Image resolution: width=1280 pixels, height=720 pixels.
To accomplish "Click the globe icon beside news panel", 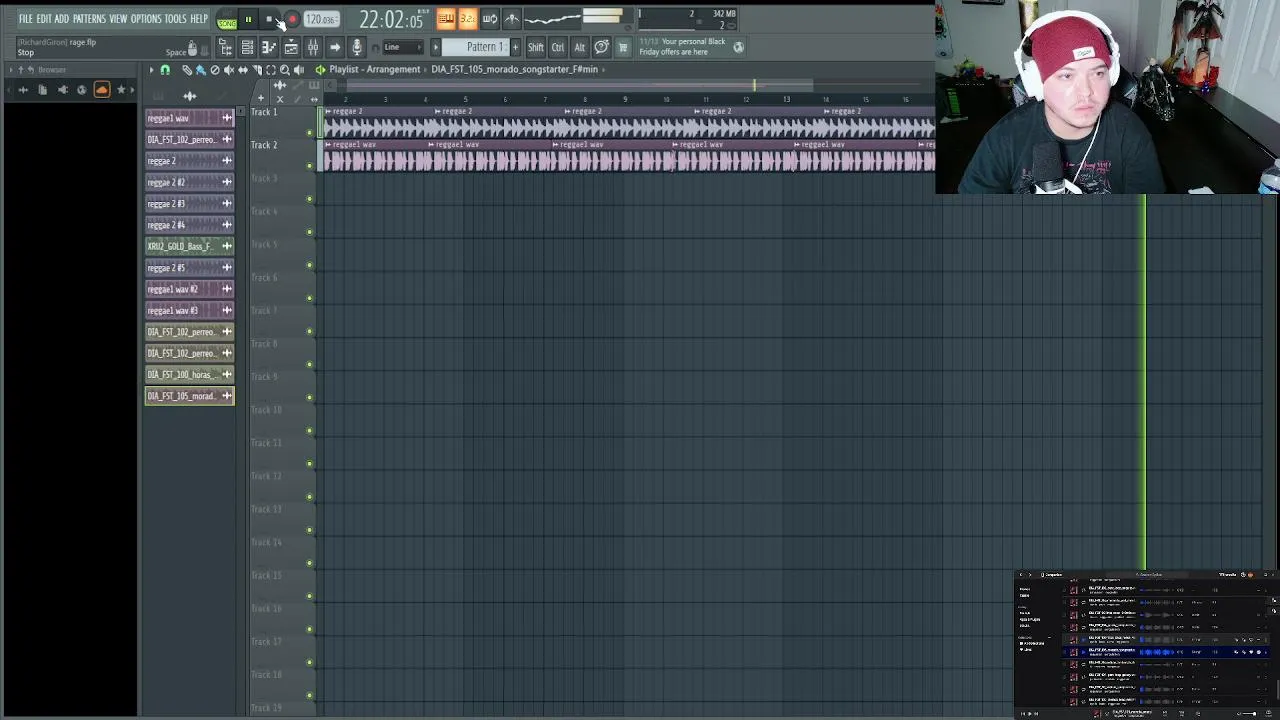I will [x=738, y=47].
